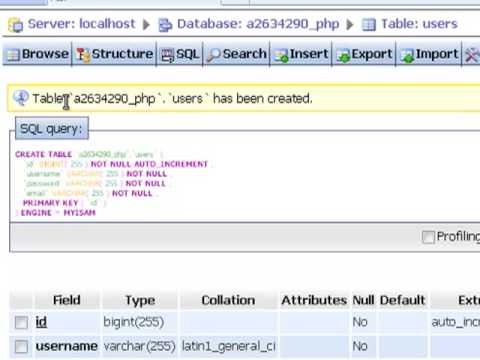This screenshot has height=360, width=480.
Task: Click the SQL query legend label
Action: pyautogui.click(x=52, y=128)
